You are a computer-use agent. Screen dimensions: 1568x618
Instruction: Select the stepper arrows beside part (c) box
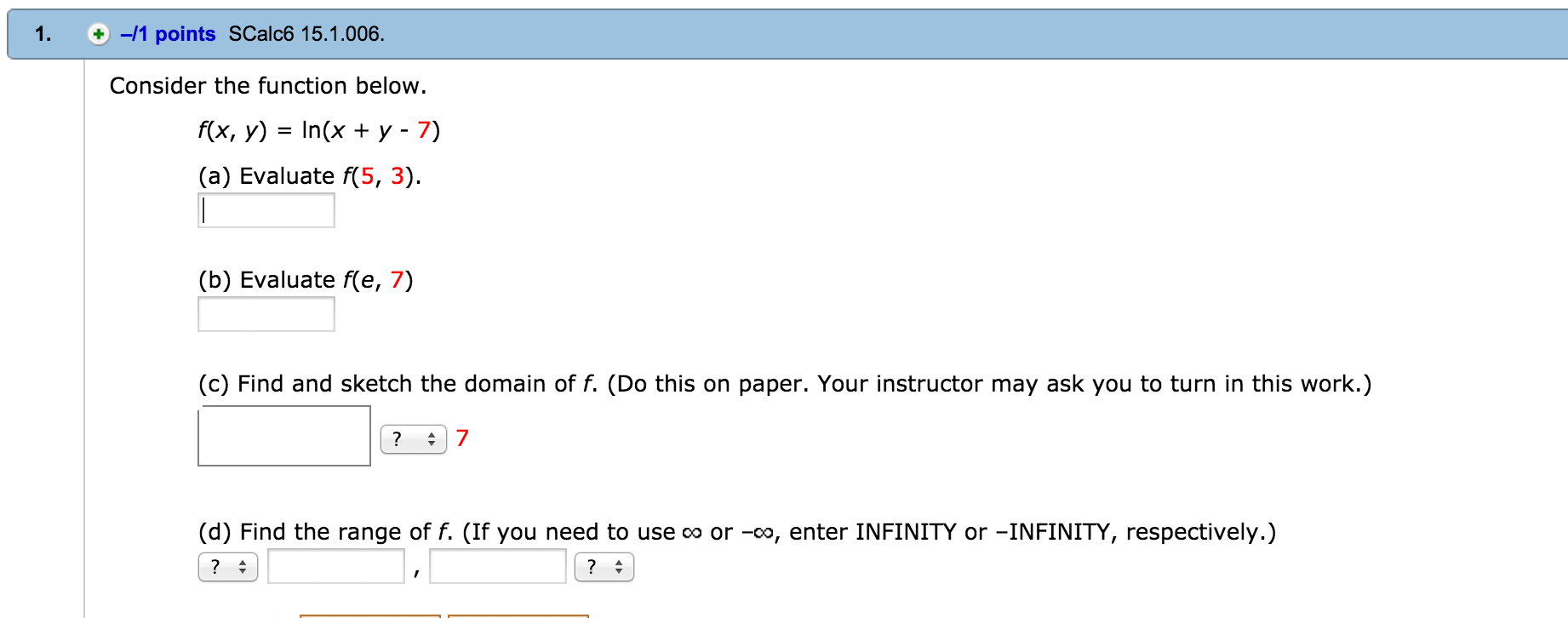click(x=432, y=438)
